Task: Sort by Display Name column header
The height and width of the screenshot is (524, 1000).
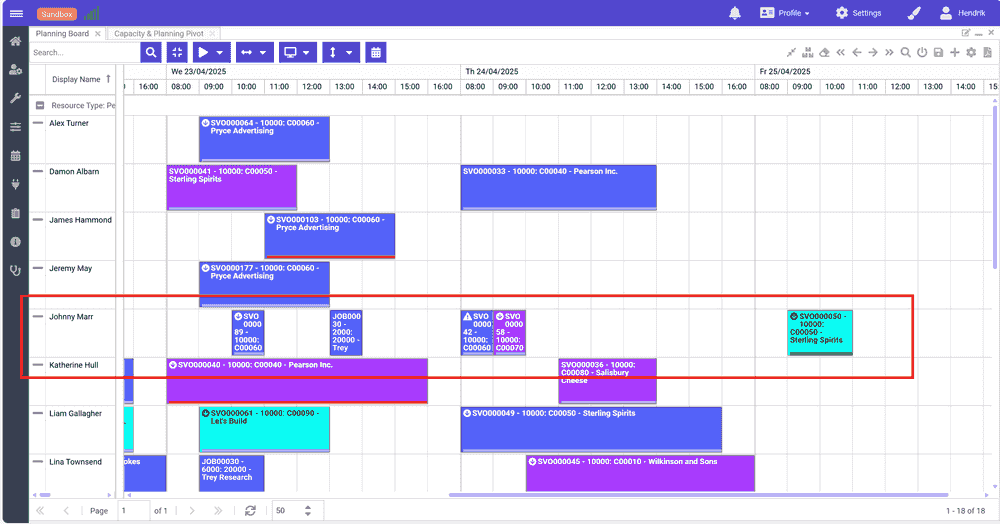Action: pos(76,79)
